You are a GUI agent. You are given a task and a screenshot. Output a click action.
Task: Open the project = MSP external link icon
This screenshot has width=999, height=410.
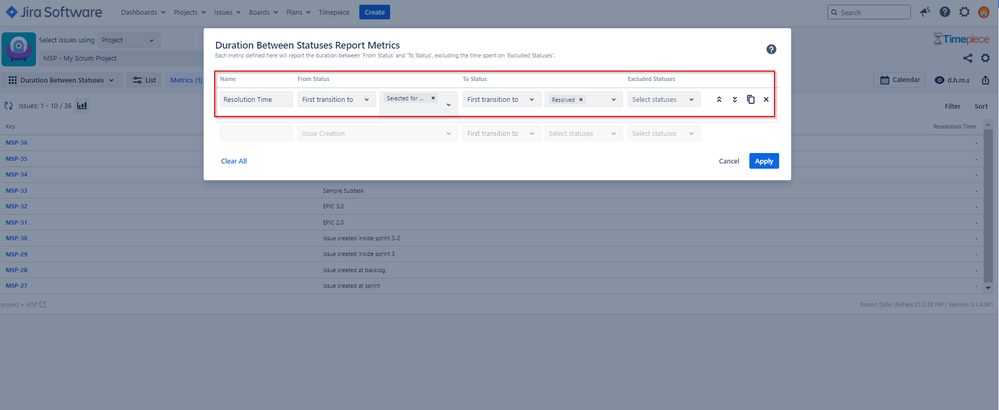43,304
